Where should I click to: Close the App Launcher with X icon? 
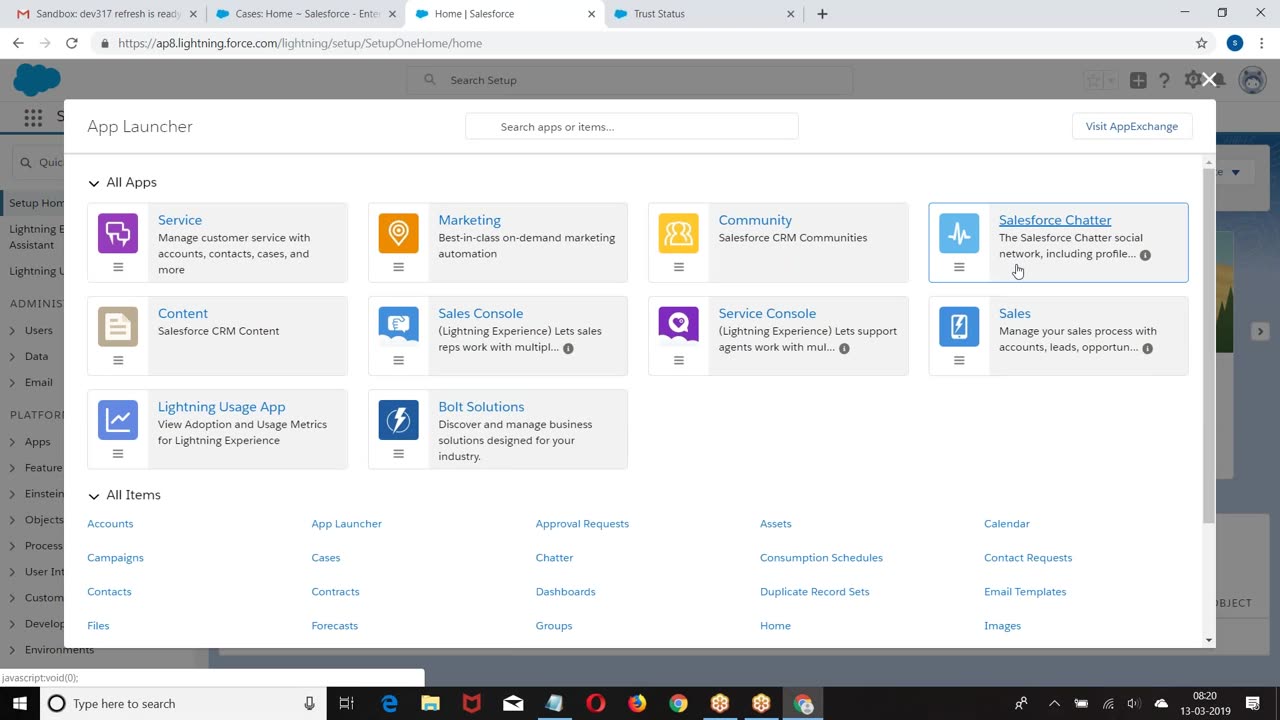(1209, 80)
